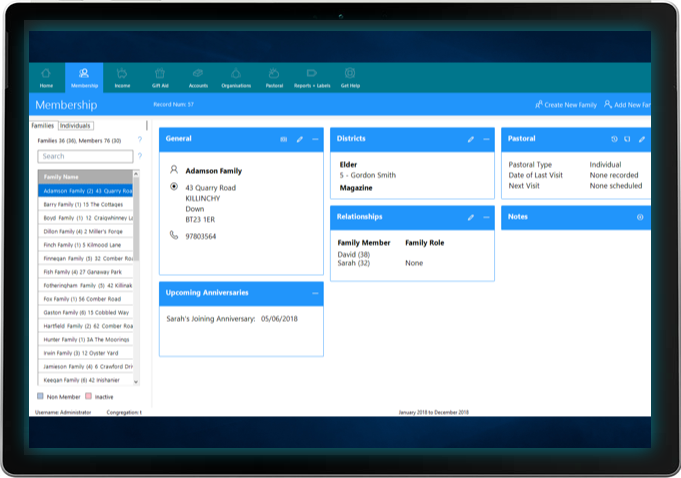Go to the Pastoral module

point(274,77)
